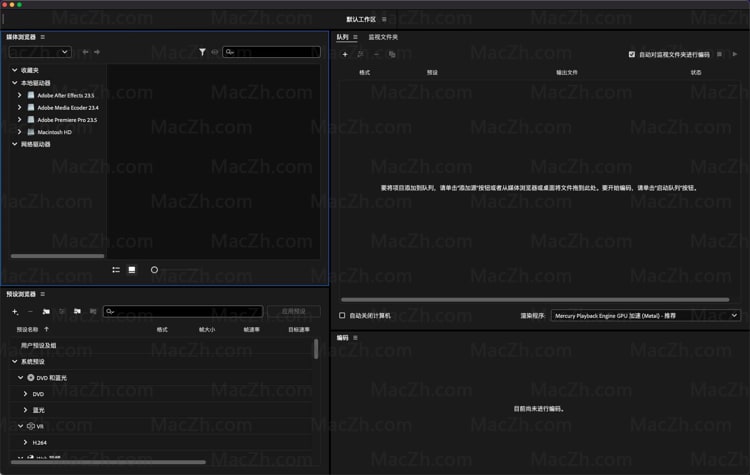Click the thumbnail zoom slider circle handle

(154, 270)
